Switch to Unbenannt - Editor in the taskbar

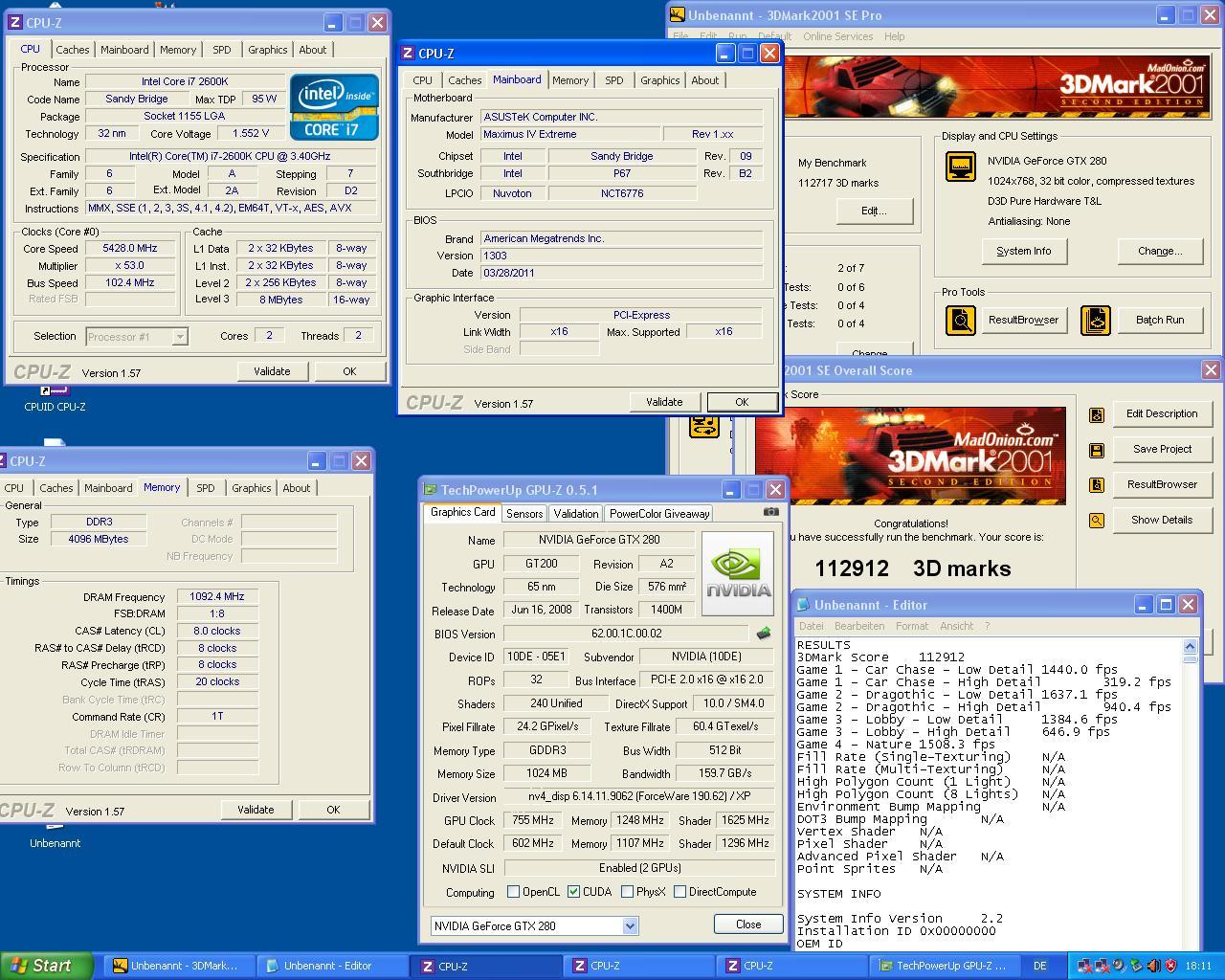point(333,966)
